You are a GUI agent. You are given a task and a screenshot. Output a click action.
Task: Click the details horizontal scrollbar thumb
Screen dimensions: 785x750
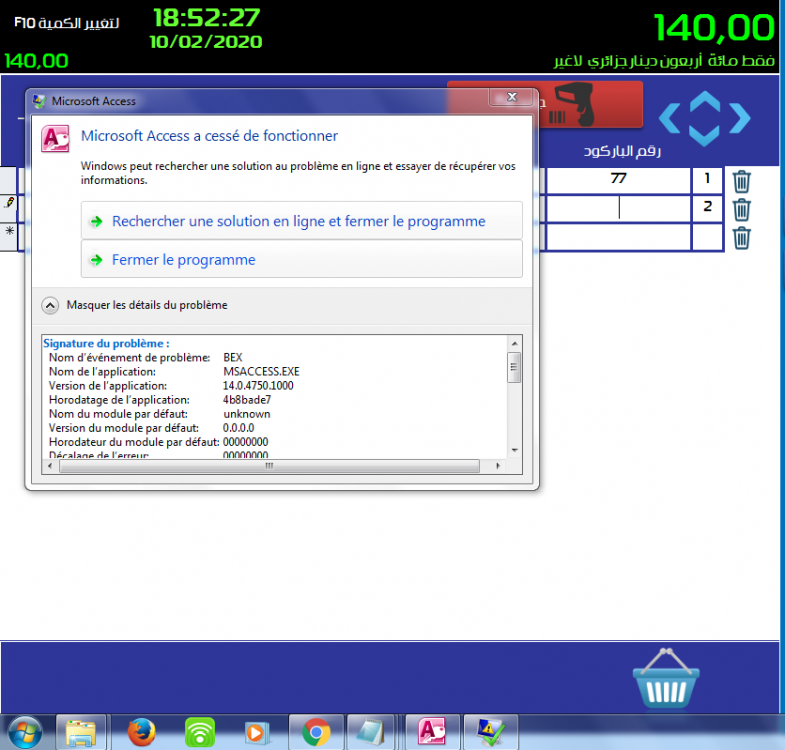[x=269, y=466]
